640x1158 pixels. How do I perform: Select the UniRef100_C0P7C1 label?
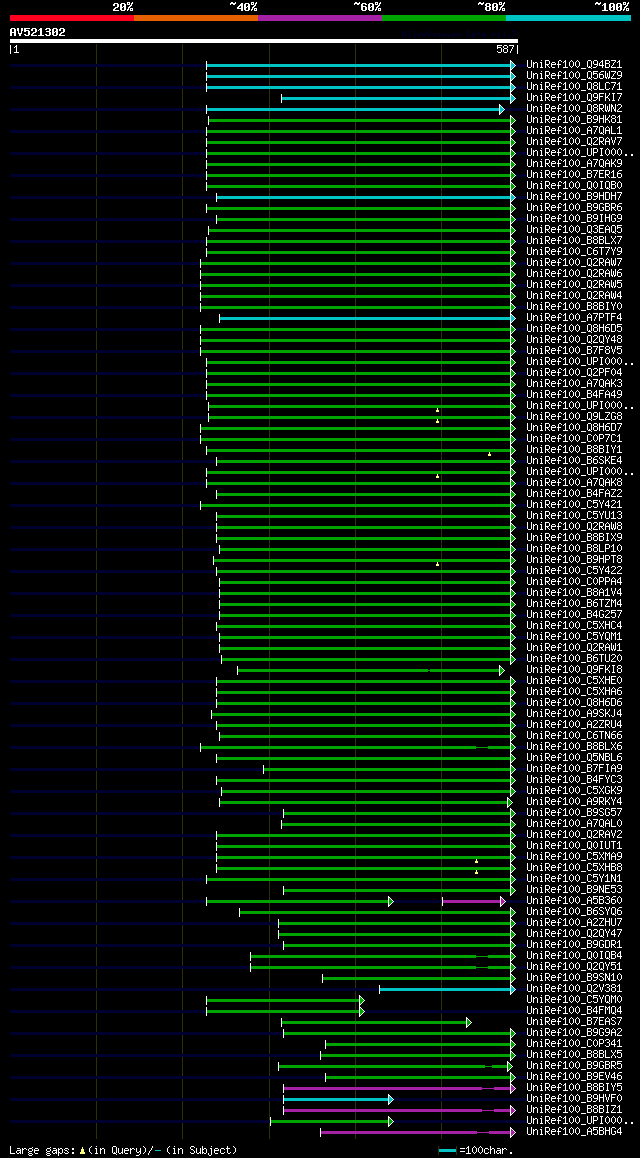[574, 439]
